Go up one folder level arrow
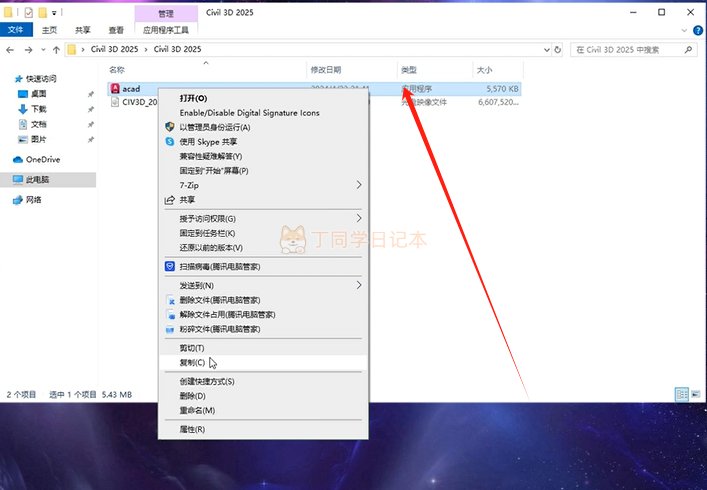The image size is (707, 490). coord(56,50)
